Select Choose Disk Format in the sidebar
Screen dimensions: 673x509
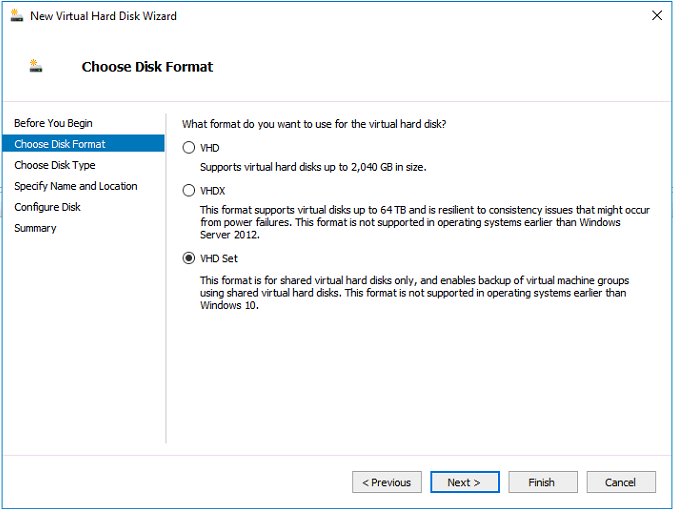click(60, 144)
